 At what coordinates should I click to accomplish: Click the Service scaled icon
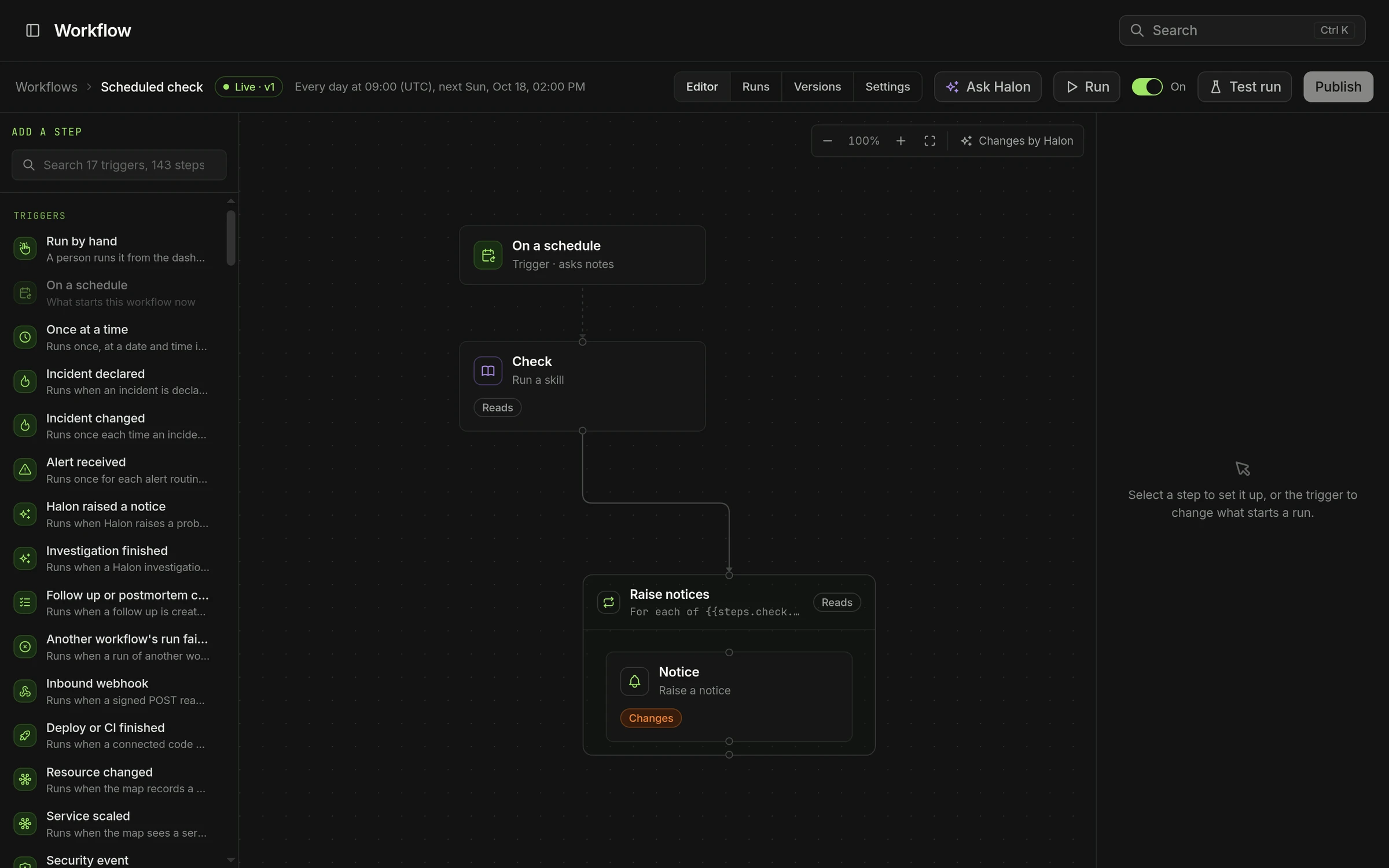25,824
